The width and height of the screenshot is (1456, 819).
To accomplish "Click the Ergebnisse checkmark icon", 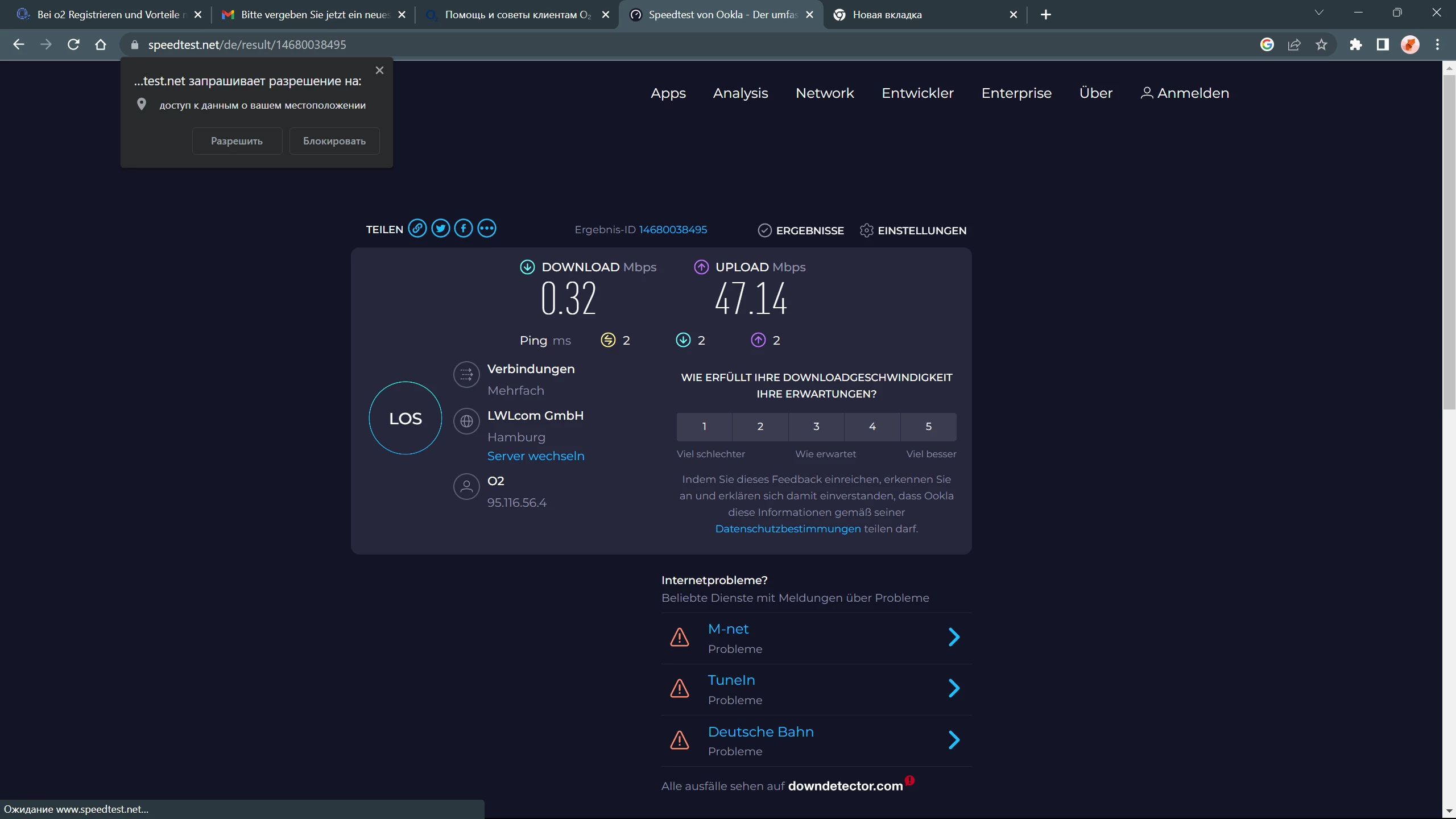I will [764, 230].
